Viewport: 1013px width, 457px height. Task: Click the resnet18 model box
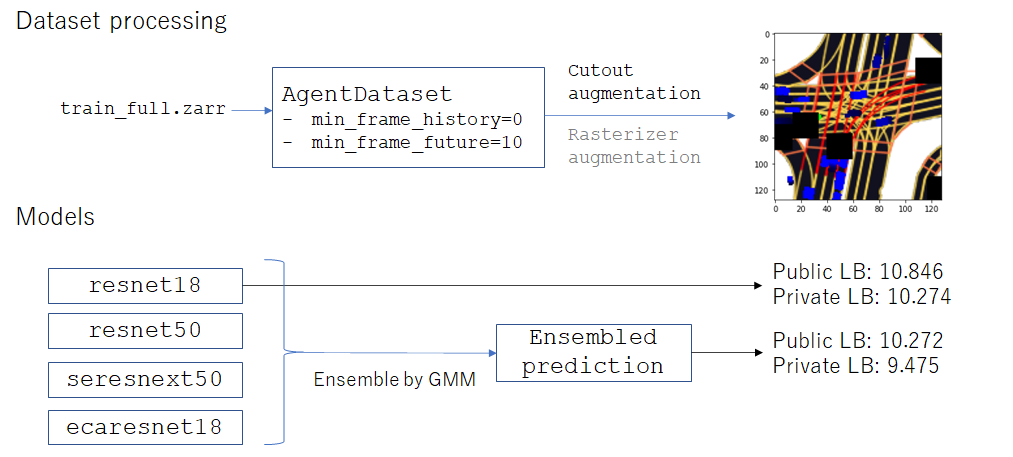145,286
